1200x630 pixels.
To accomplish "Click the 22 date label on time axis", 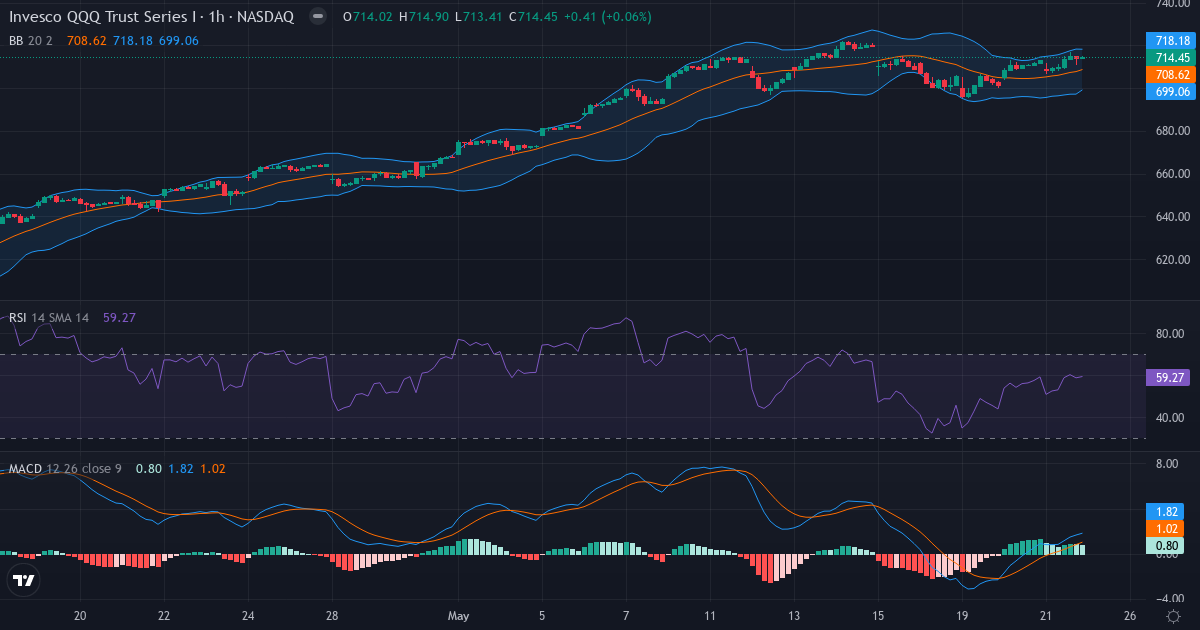I will coord(164,616).
